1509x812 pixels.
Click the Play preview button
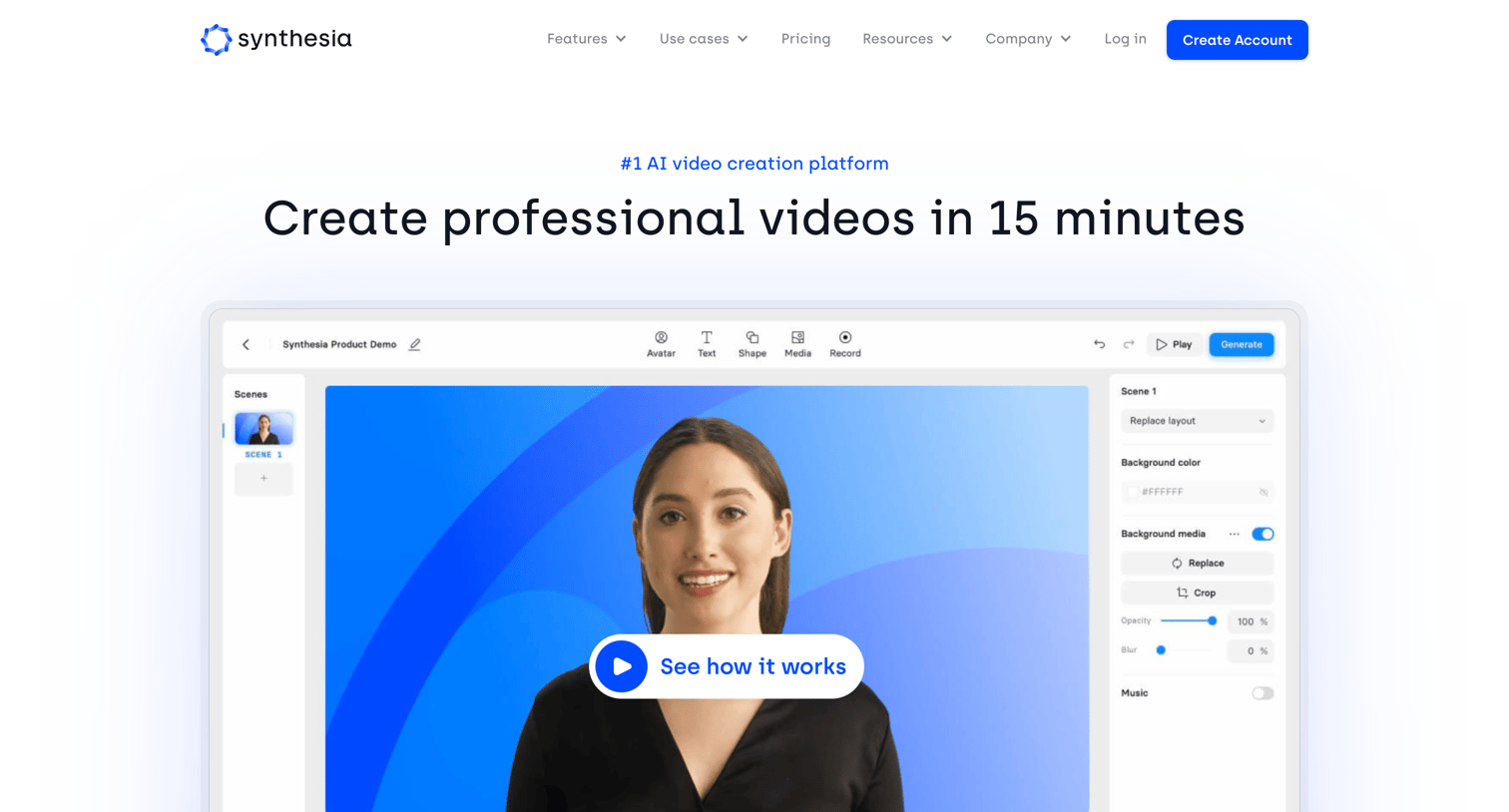(1175, 344)
